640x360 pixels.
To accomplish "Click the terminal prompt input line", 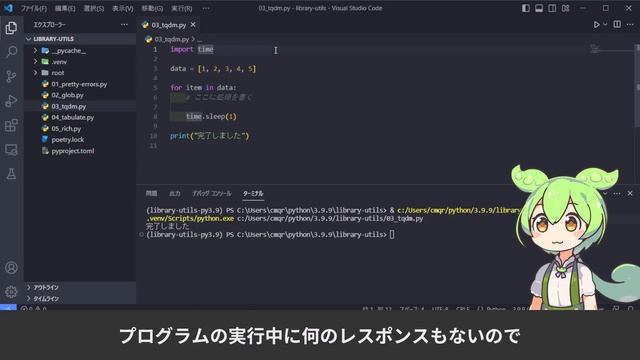I will pos(270,234).
